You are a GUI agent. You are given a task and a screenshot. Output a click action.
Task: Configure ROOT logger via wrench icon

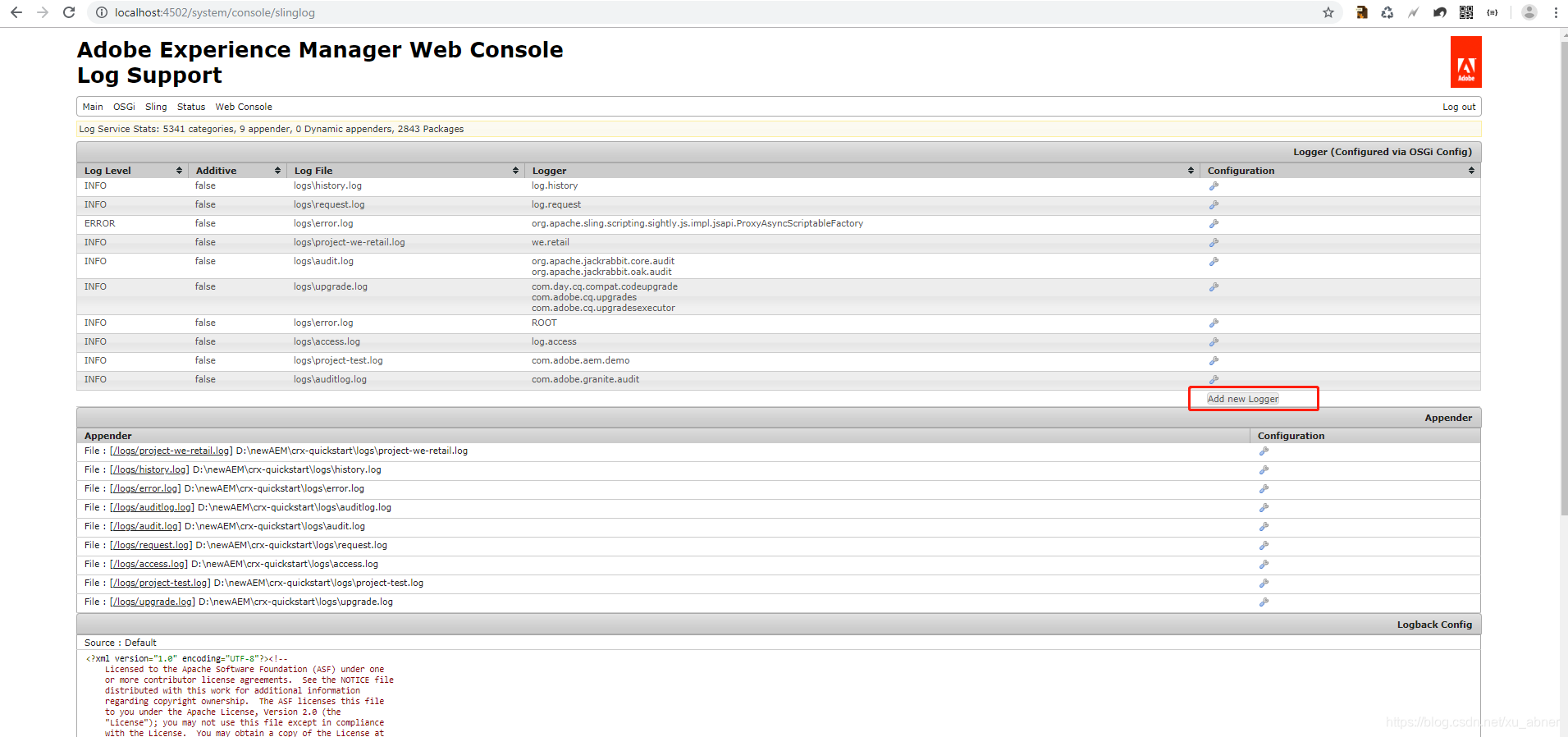coord(1214,323)
